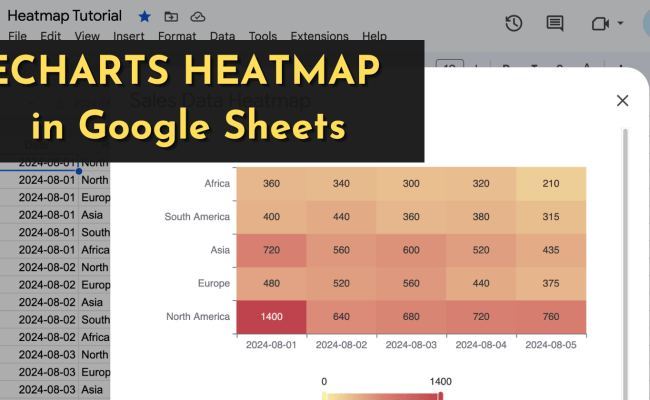The height and width of the screenshot is (400, 650).
Task: Open the Help menu
Action: pos(374,36)
